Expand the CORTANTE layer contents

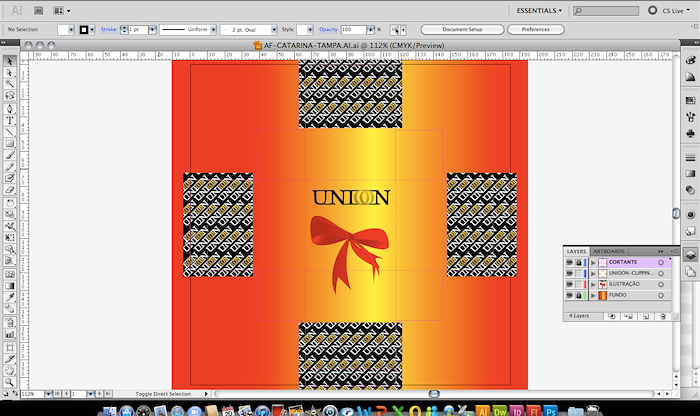[592, 262]
